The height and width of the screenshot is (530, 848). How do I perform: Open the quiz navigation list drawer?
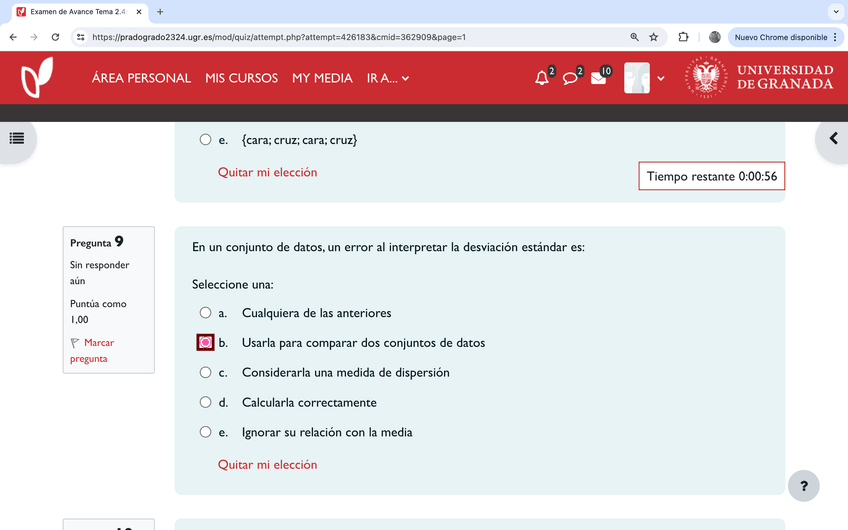click(17, 138)
